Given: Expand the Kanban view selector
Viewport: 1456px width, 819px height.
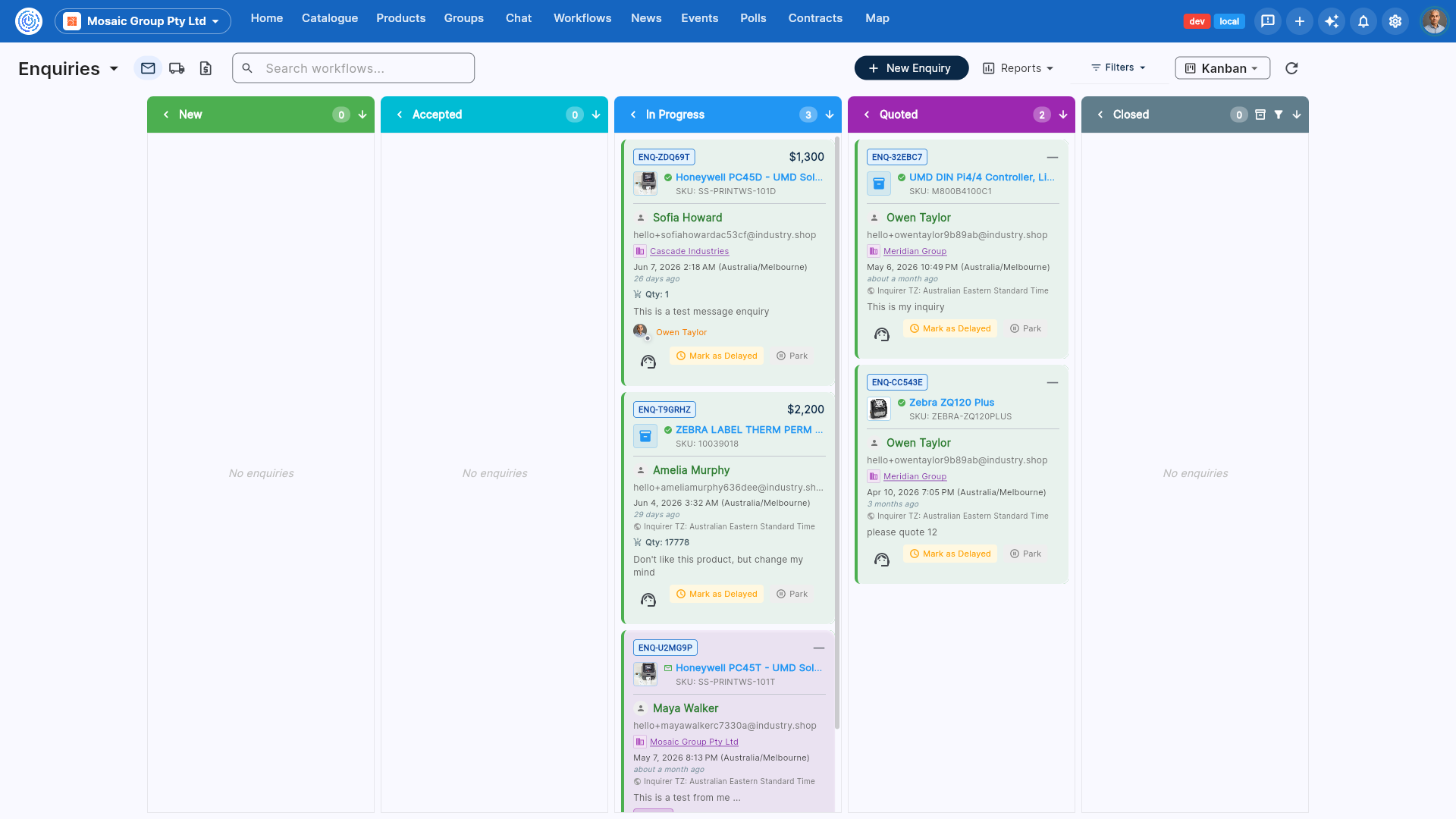Looking at the screenshot, I should (x=1222, y=68).
